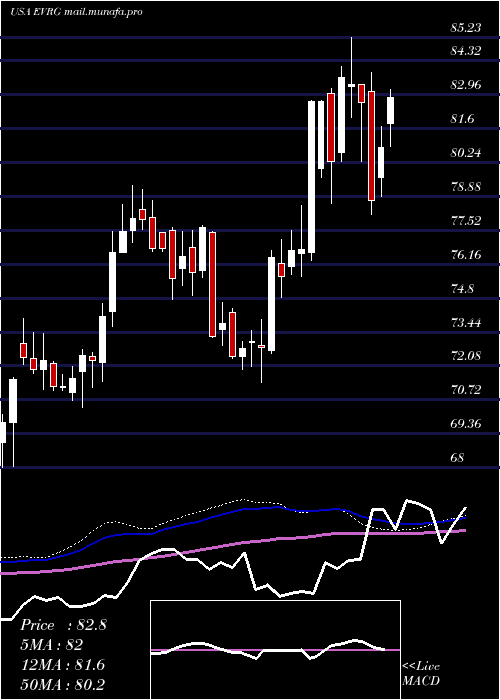The width and height of the screenshot is (500, 700).
Task: Click the '5MA : 82' readout
Action: point(51,645)
